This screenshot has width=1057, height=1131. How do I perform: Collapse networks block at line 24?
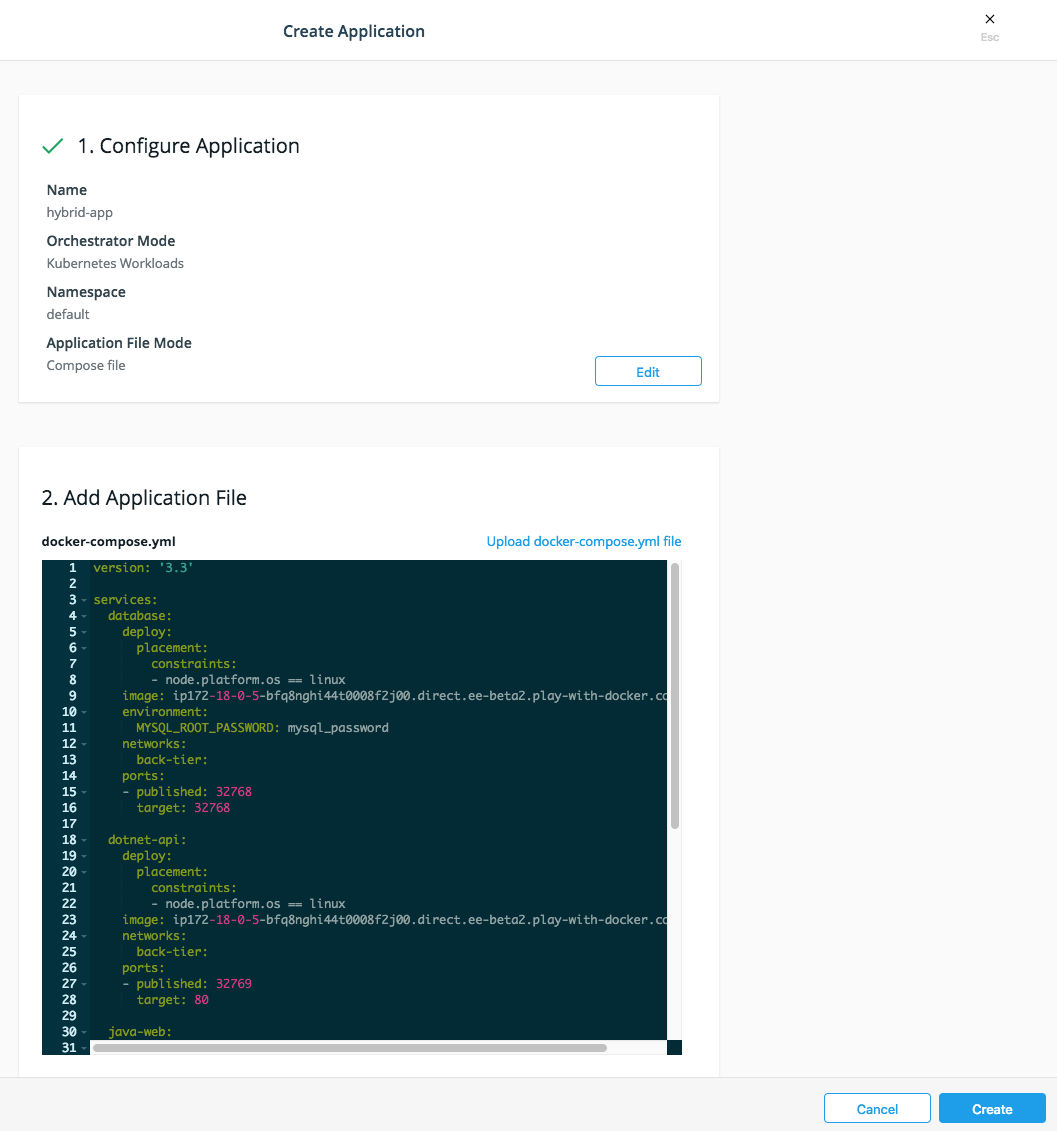(84, 936)
